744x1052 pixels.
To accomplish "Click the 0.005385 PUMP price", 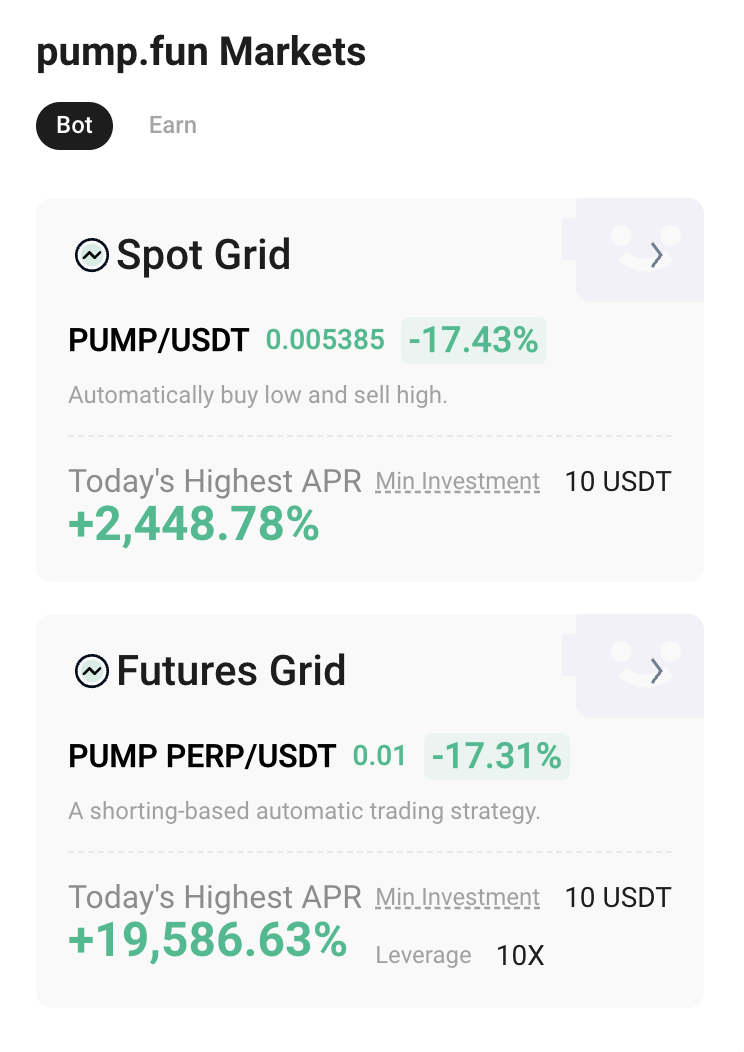I will pyautogui.click(x=325, y=341).
